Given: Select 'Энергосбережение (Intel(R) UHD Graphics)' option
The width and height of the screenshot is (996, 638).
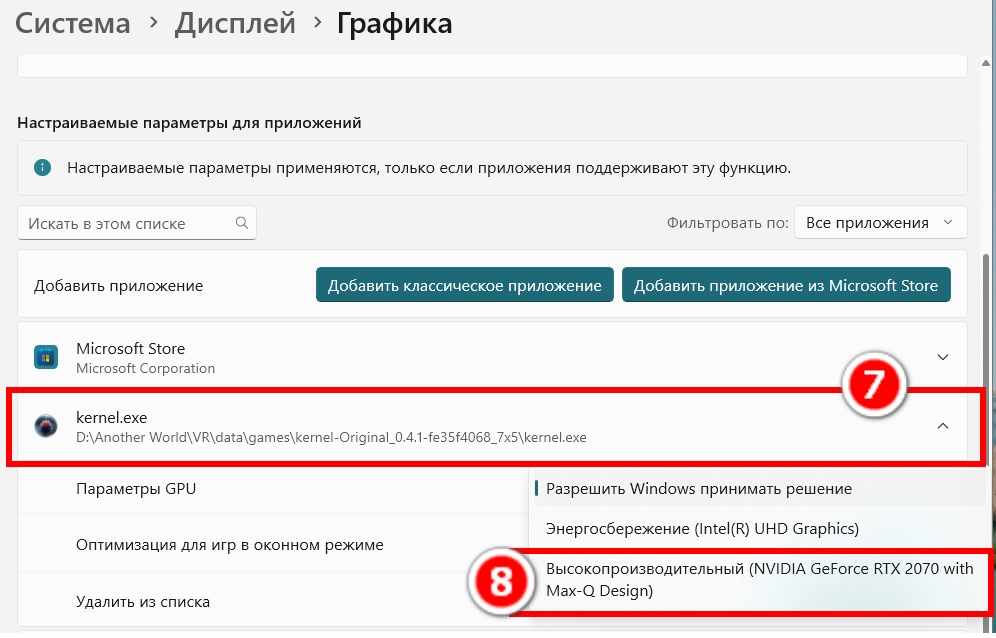Looking at the screenshot, I should [x=759, y=529].
